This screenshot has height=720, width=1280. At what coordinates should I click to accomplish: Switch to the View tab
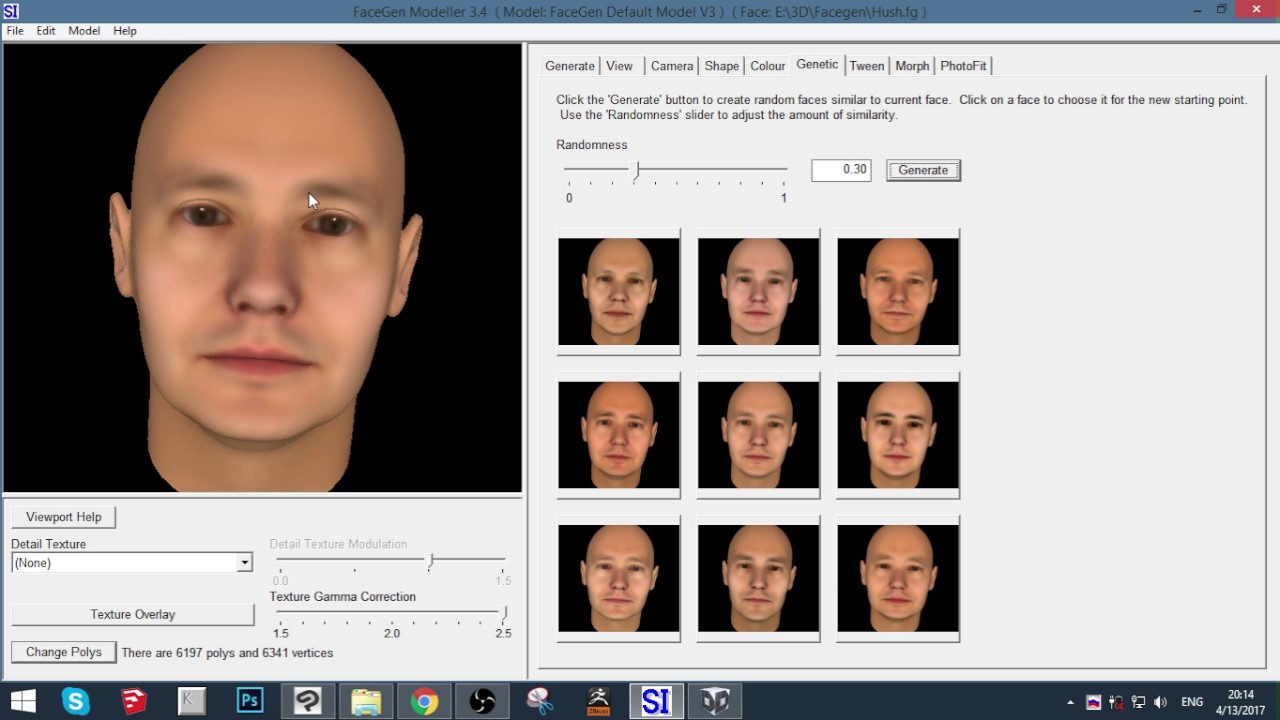[620, 66]
